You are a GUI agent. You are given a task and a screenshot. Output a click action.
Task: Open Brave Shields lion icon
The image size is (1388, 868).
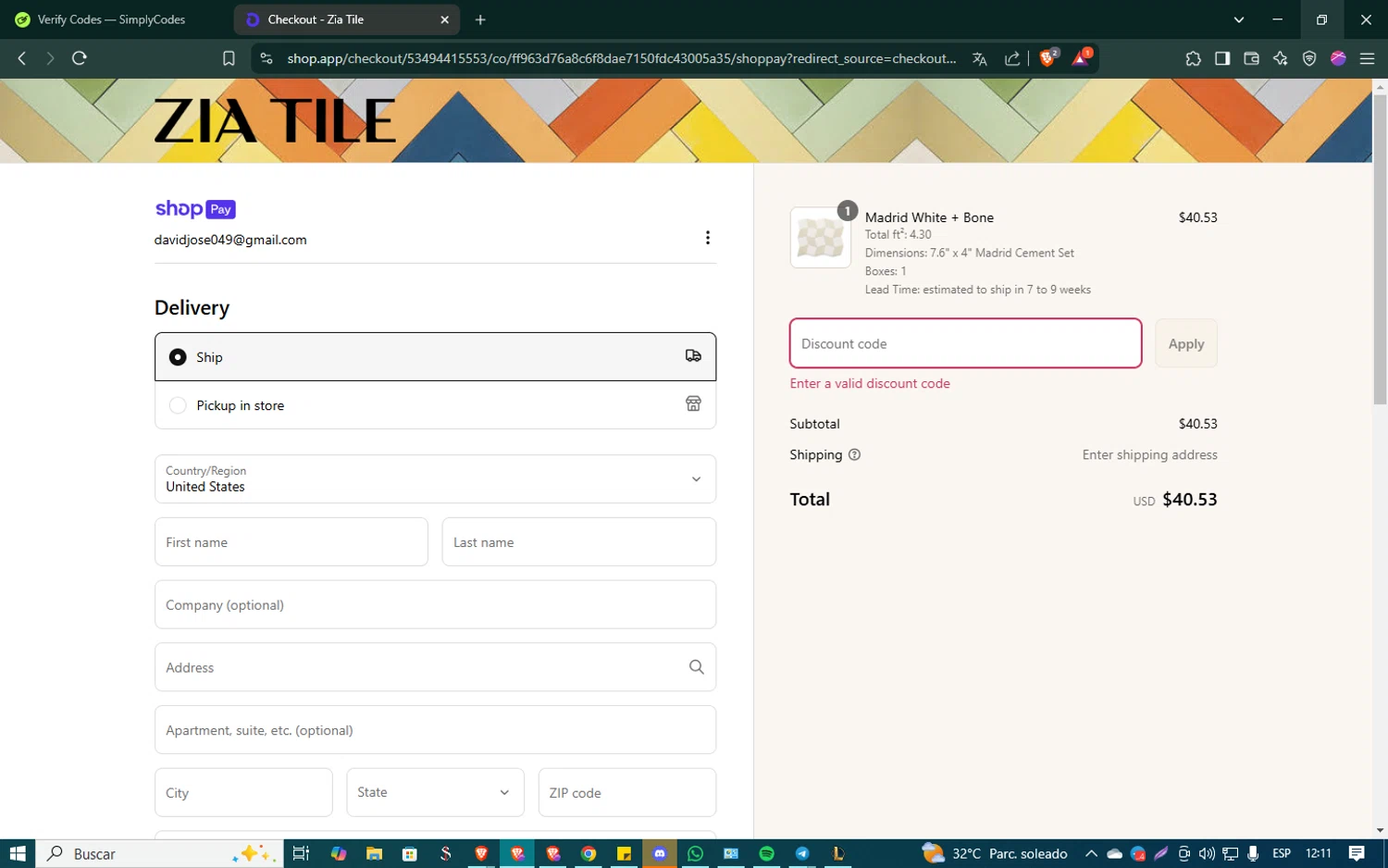point(1048,57)
